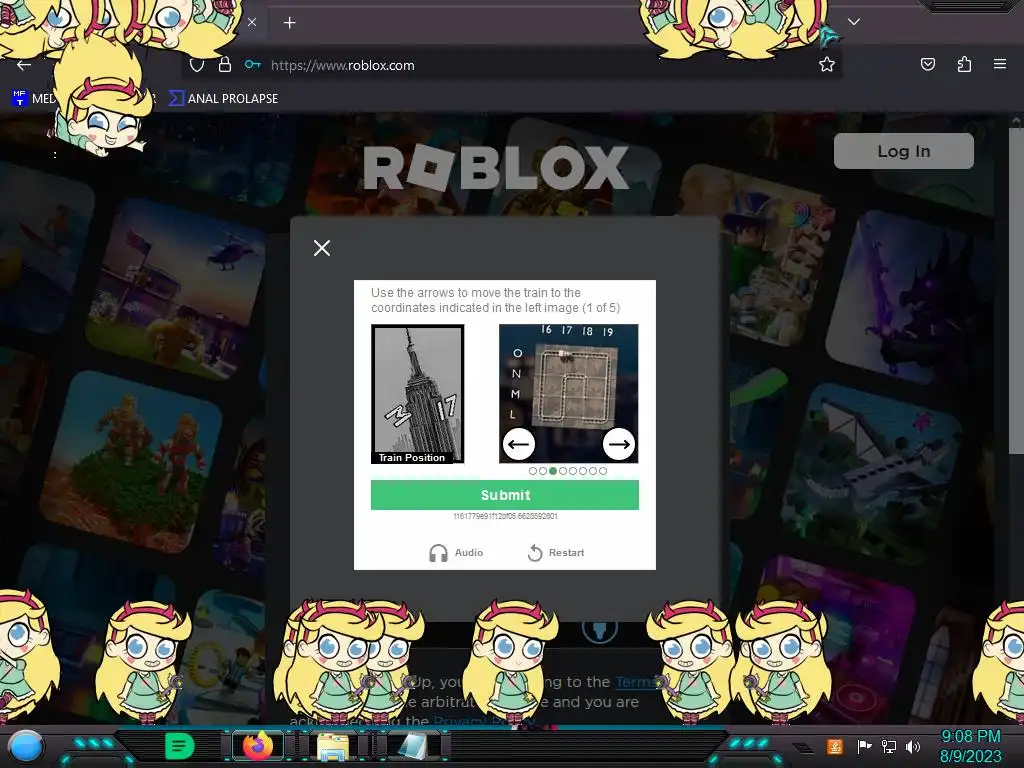Image resolution: width=1024 pixels, height=768 pixels.
Task: Restart the challenge
Action: pyautogui.click(x=556, y=552)
